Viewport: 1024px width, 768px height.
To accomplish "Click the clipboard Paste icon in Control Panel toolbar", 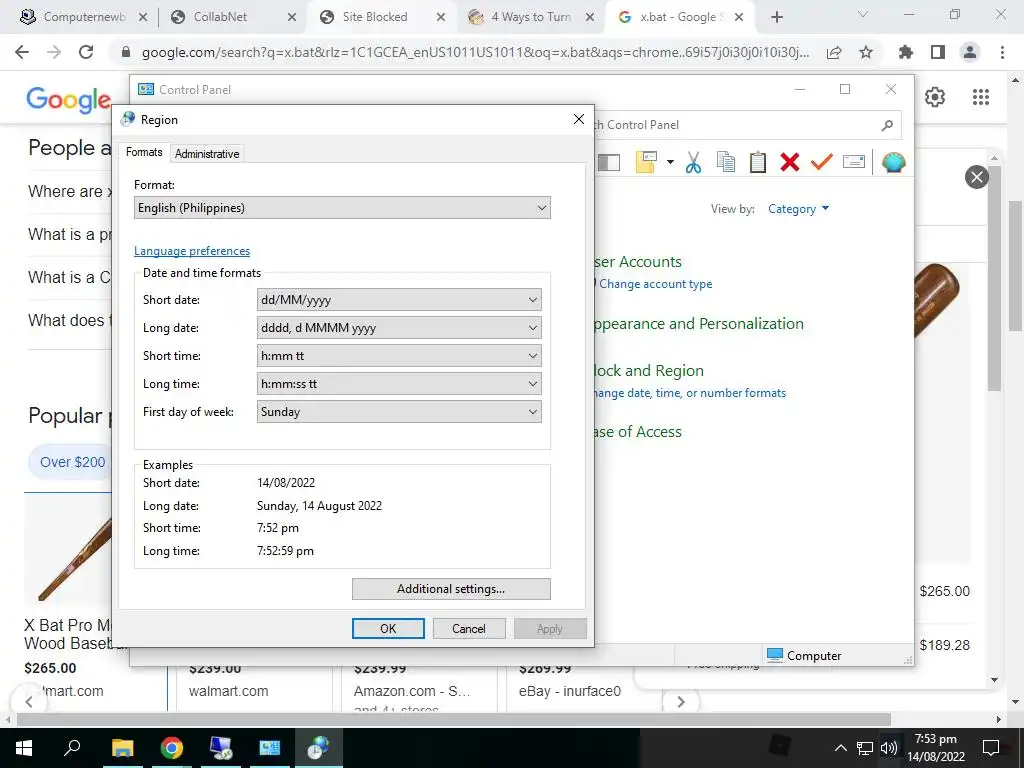I will point(758,162).
